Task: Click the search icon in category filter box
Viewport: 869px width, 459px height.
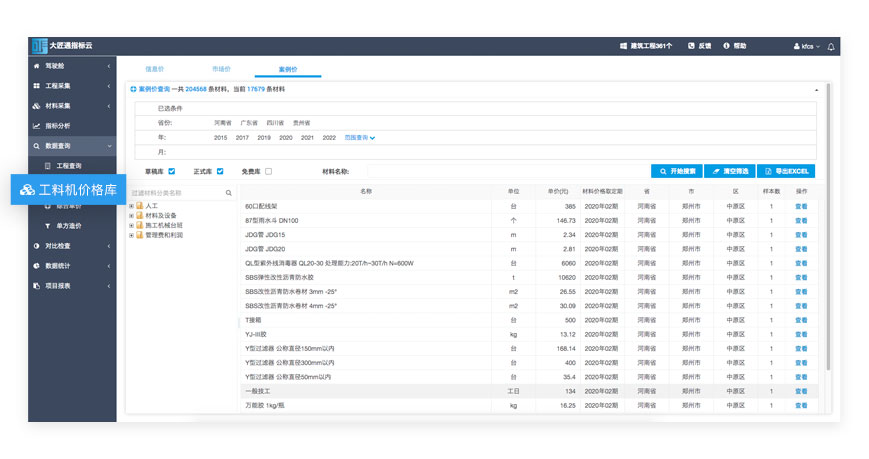Action: (x=228, y=193)
